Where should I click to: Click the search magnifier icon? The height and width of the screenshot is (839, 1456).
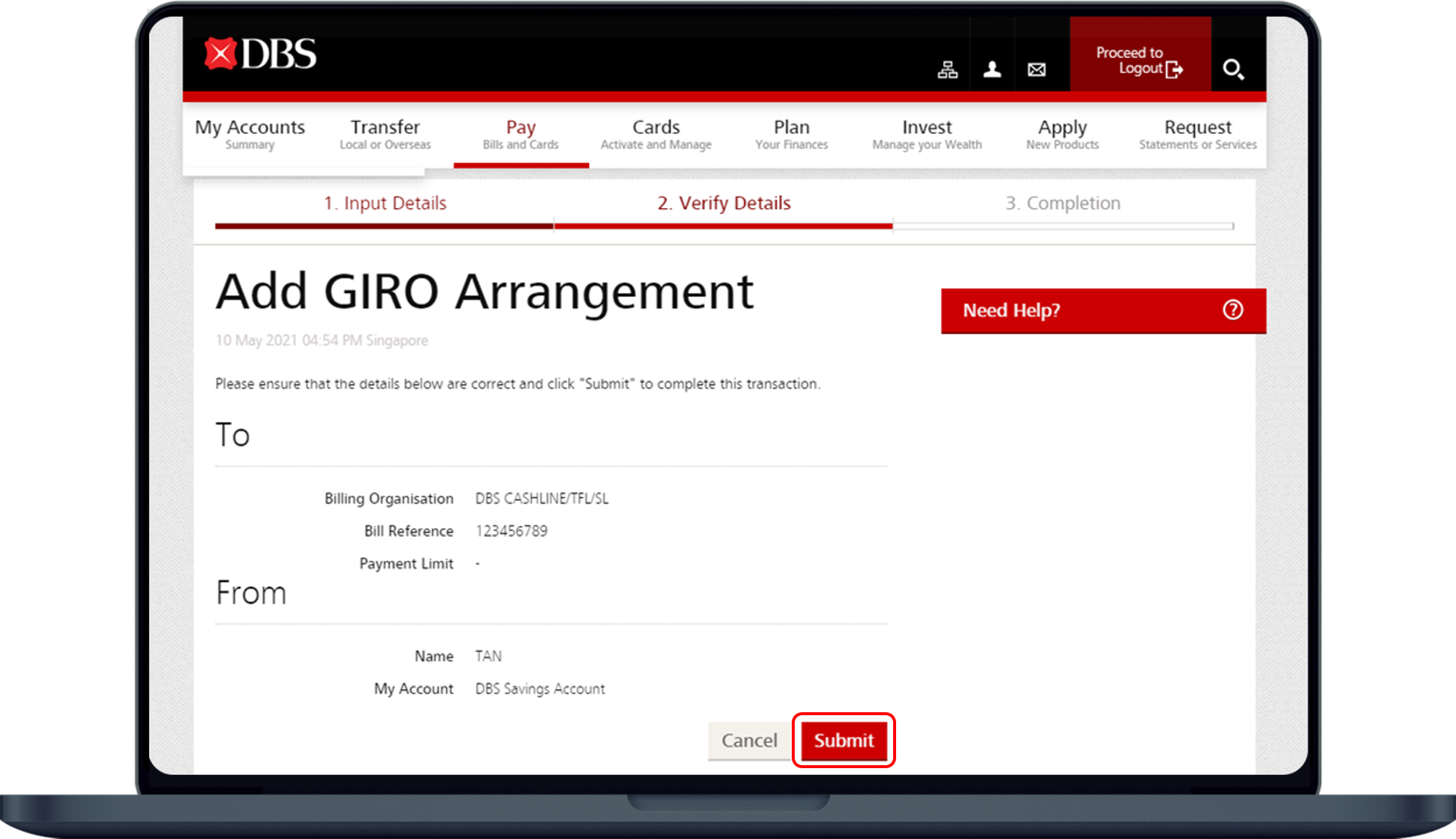coord(1233,70)
